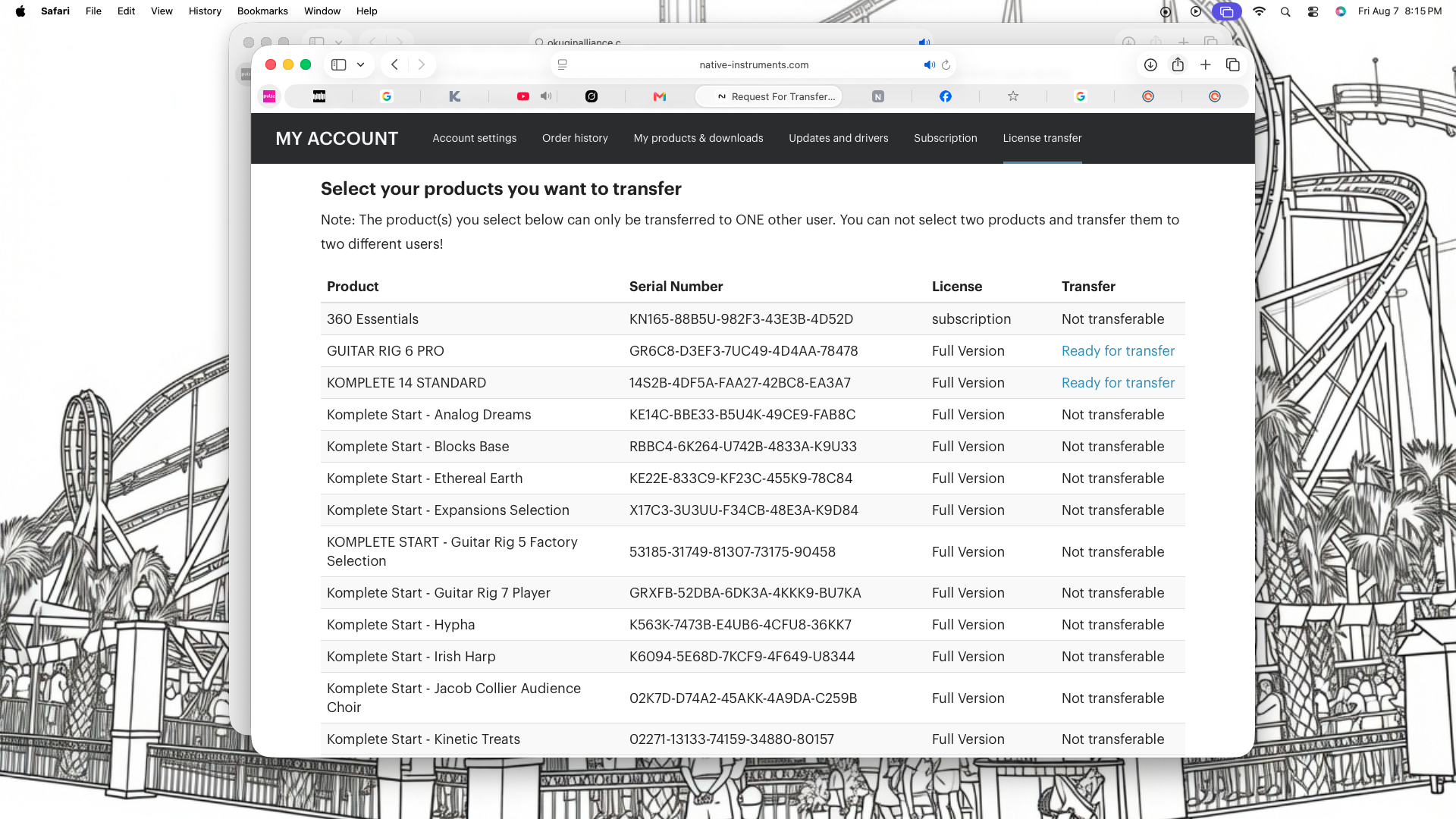This screenshot has height=819, width=1456.
Task: Click serial number 14S2B-4DF5A-FAA27-42BC8-EA3A7
Action: pos(740,383)
